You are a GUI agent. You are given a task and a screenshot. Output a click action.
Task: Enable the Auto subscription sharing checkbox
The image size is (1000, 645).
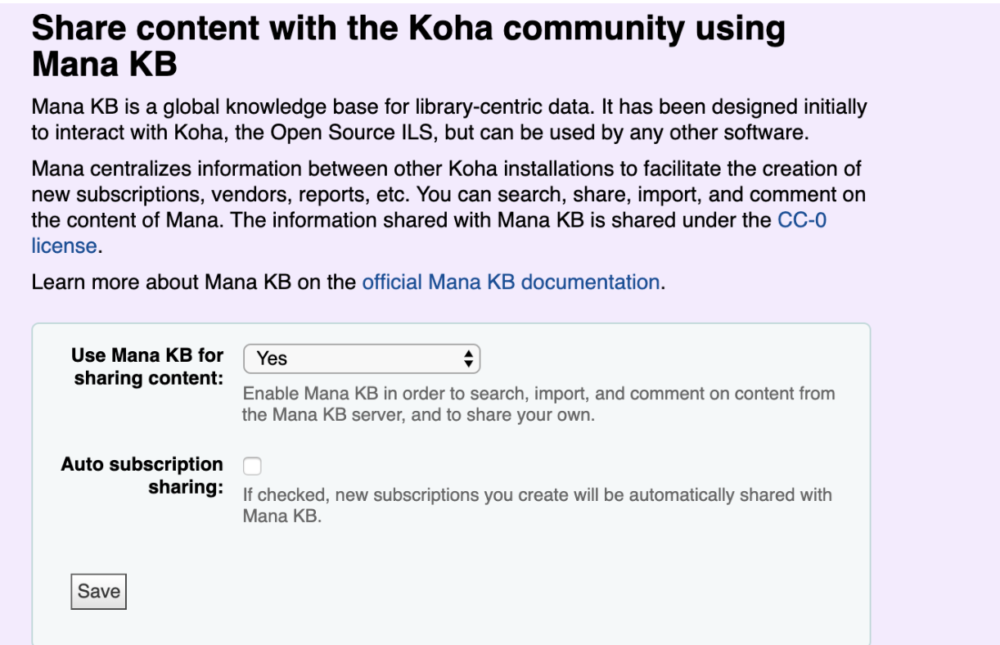pyautogui.click(x=253, y=466)
